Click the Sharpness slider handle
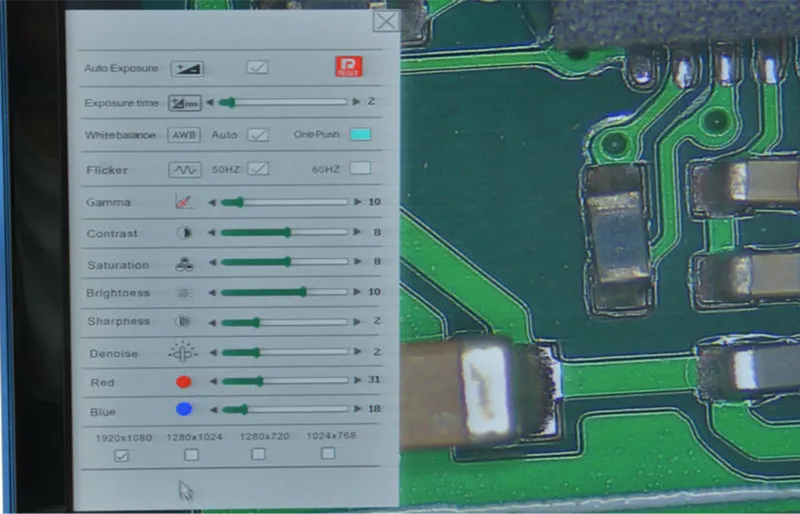800x514 pixels. point(257,322)
